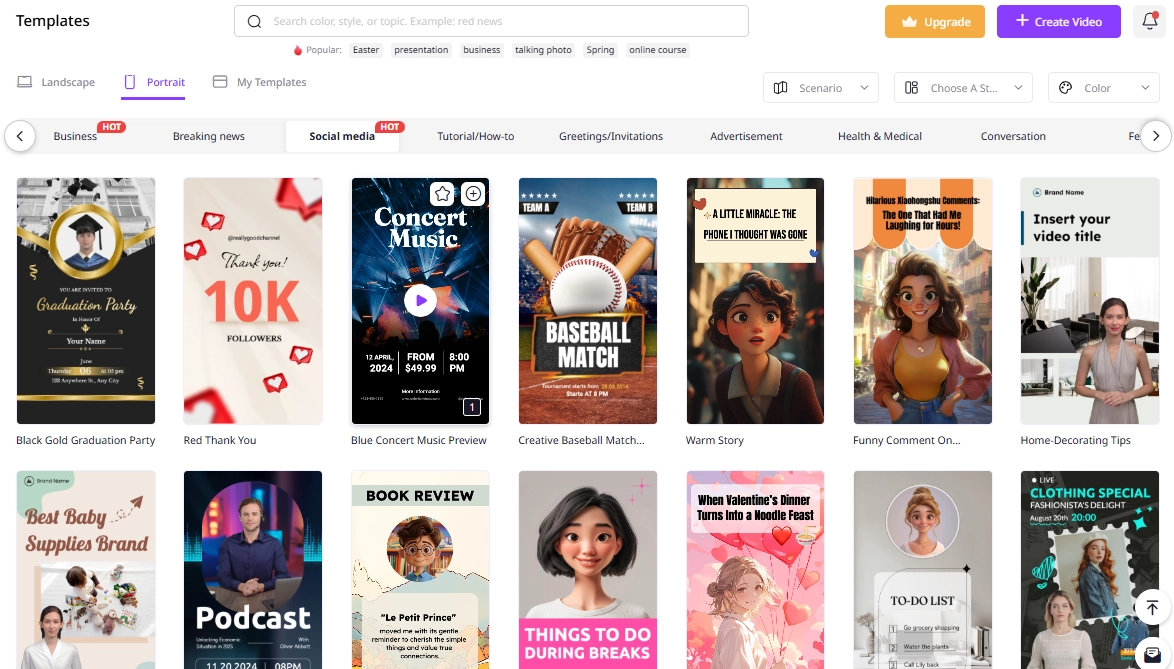Switch to Landscape orientation
This screenshot has height=669, width=1174.
(x=57, y=82)
